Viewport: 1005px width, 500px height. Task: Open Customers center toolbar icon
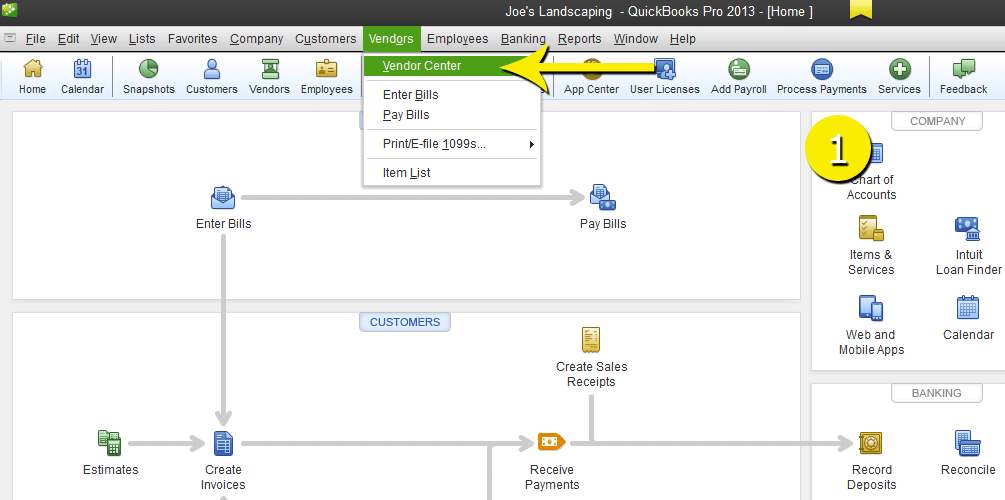click(212, 76)
